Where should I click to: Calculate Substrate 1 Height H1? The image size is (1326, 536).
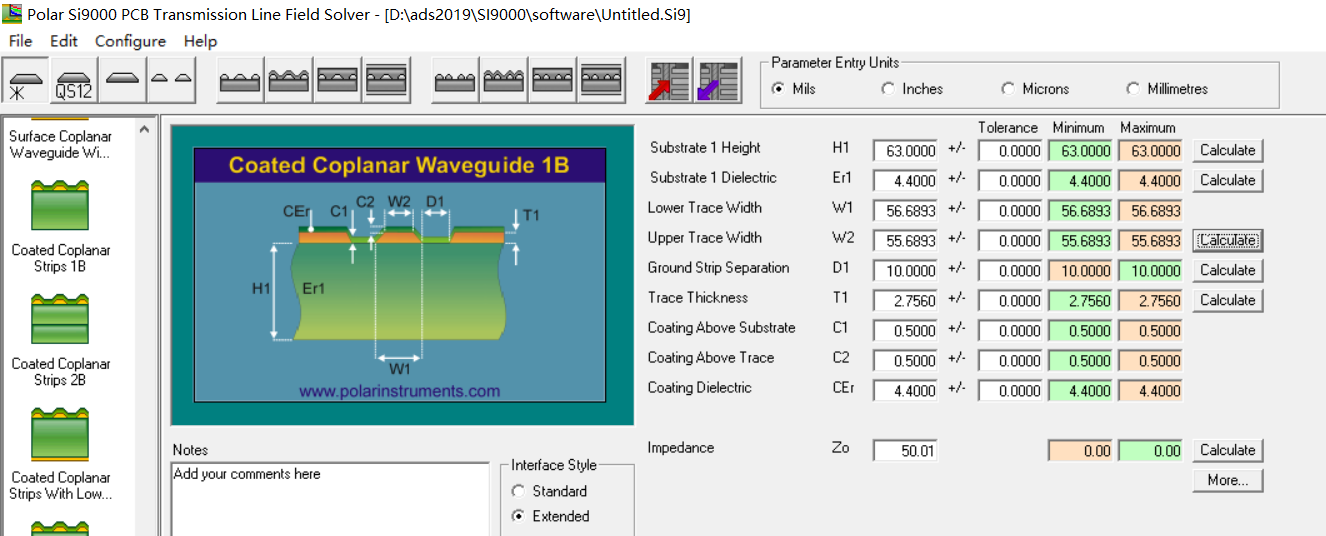pyautogui.click(x=1227, y=150)
